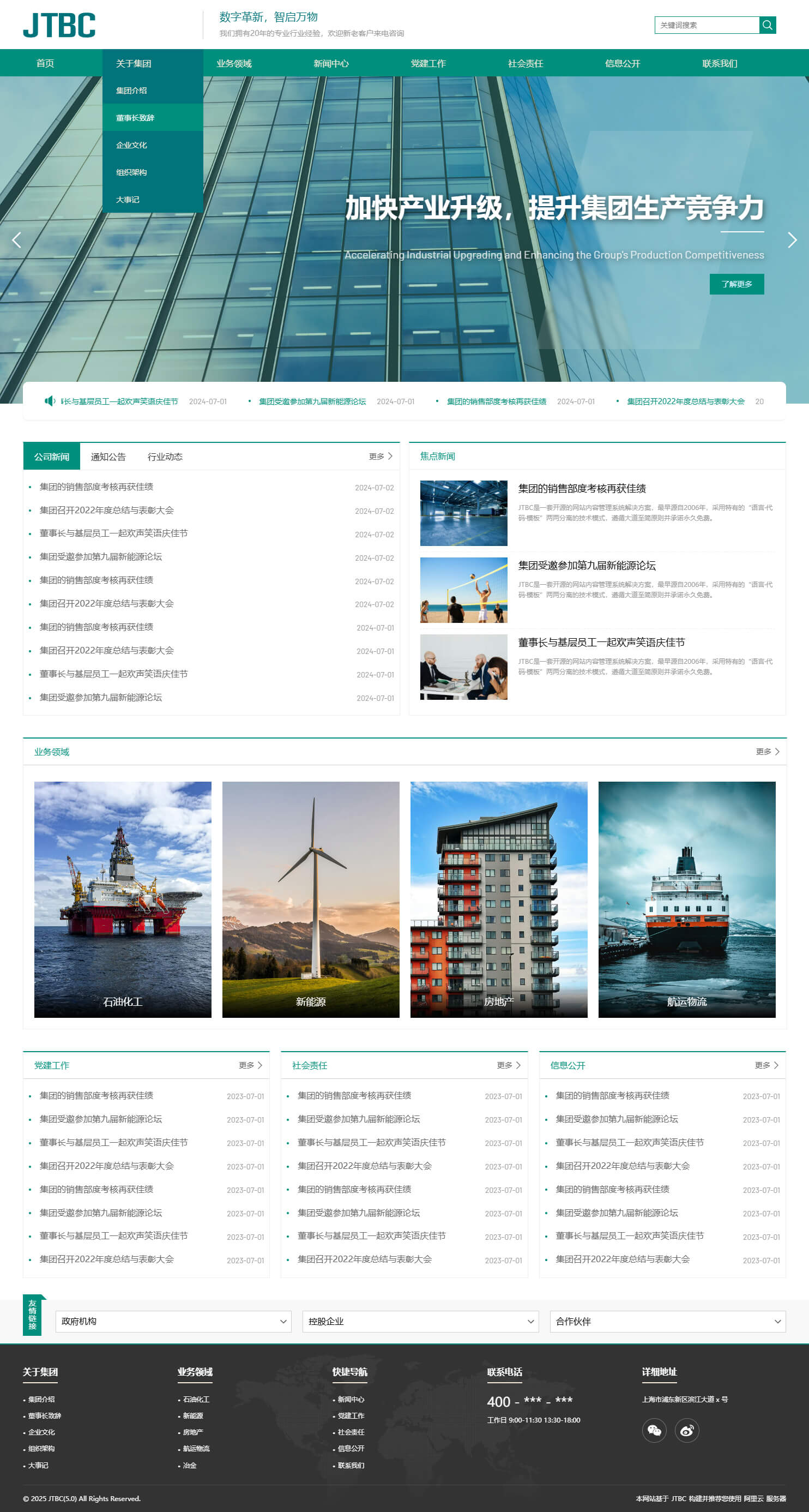
Task: Expand the 政府机构 dropdown
Action: coord(173,1321)
